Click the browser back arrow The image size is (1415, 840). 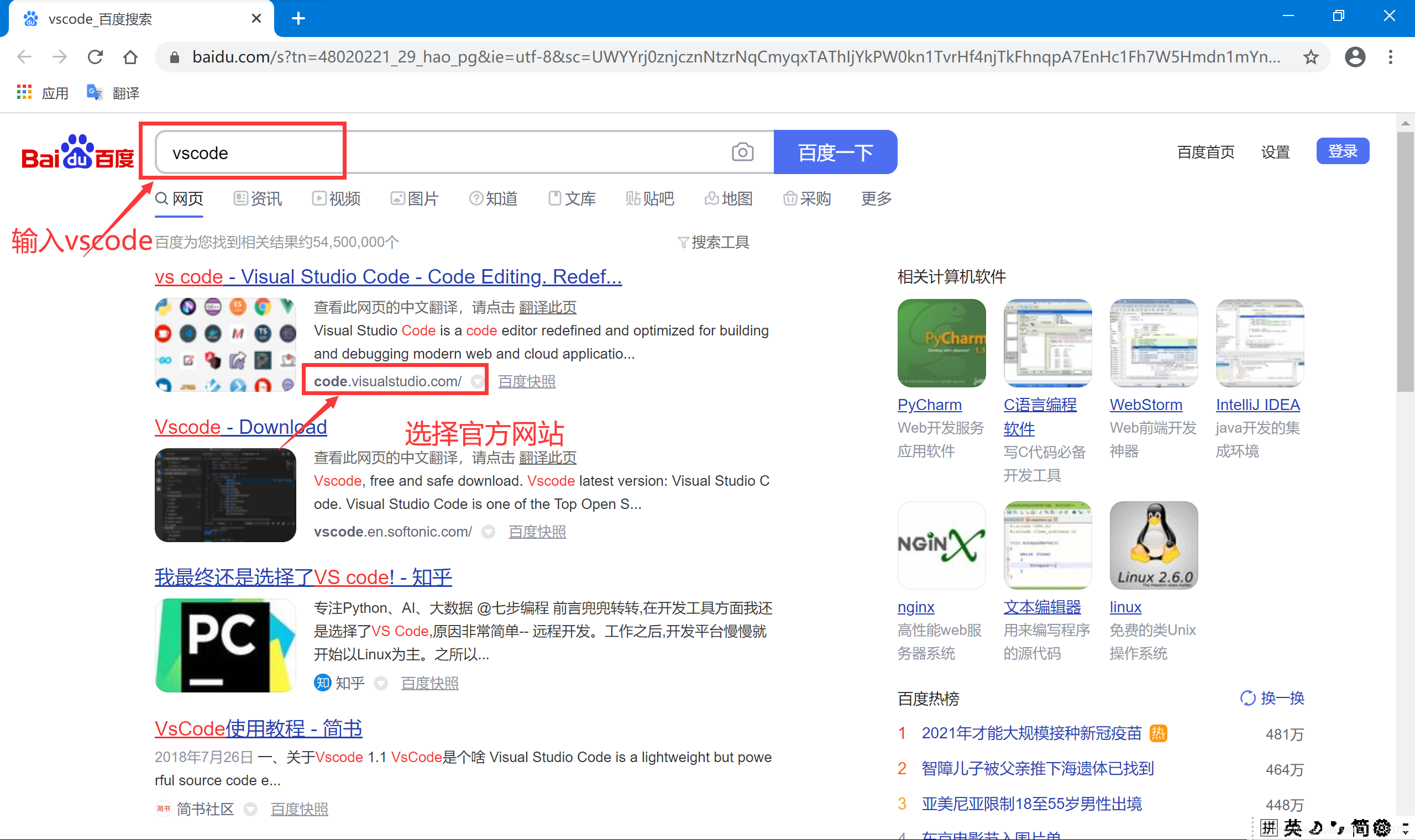24,57
